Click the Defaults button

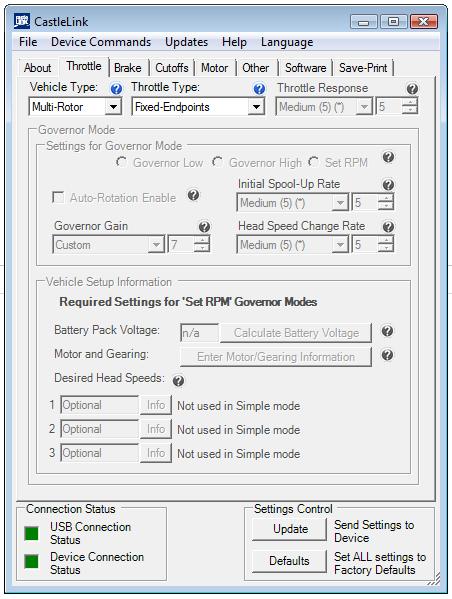point(290,561)
